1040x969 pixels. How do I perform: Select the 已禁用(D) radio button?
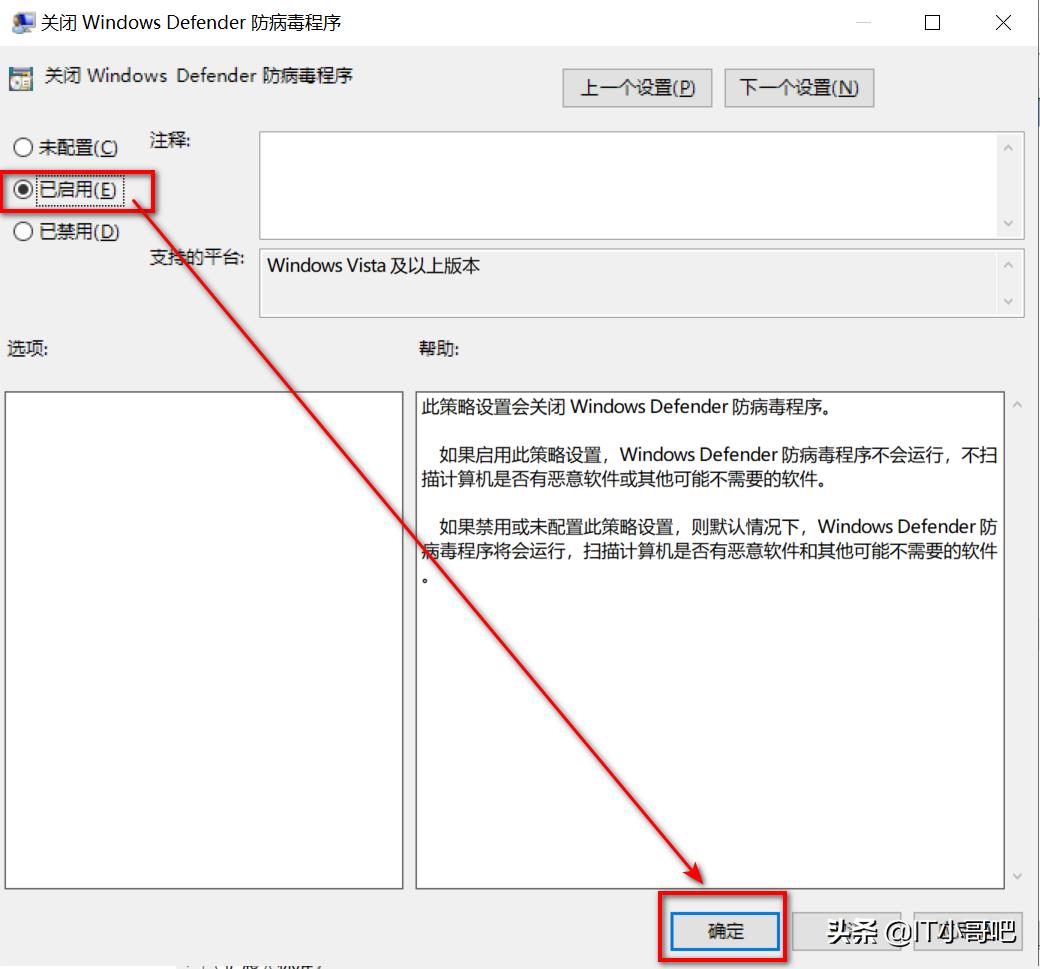coord(22,231)
